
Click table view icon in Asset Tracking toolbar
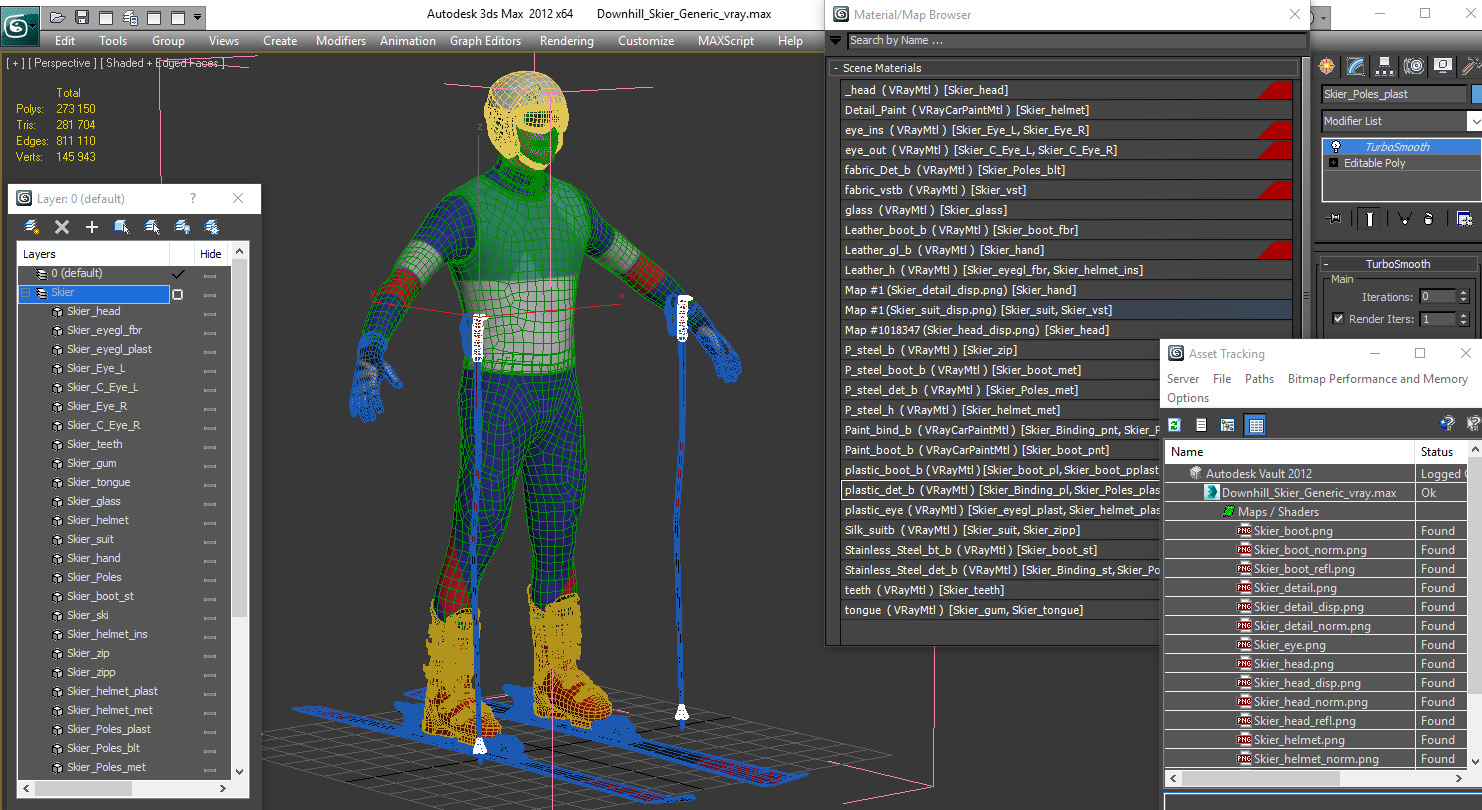pyautogui.click(x=1256, y=425)
